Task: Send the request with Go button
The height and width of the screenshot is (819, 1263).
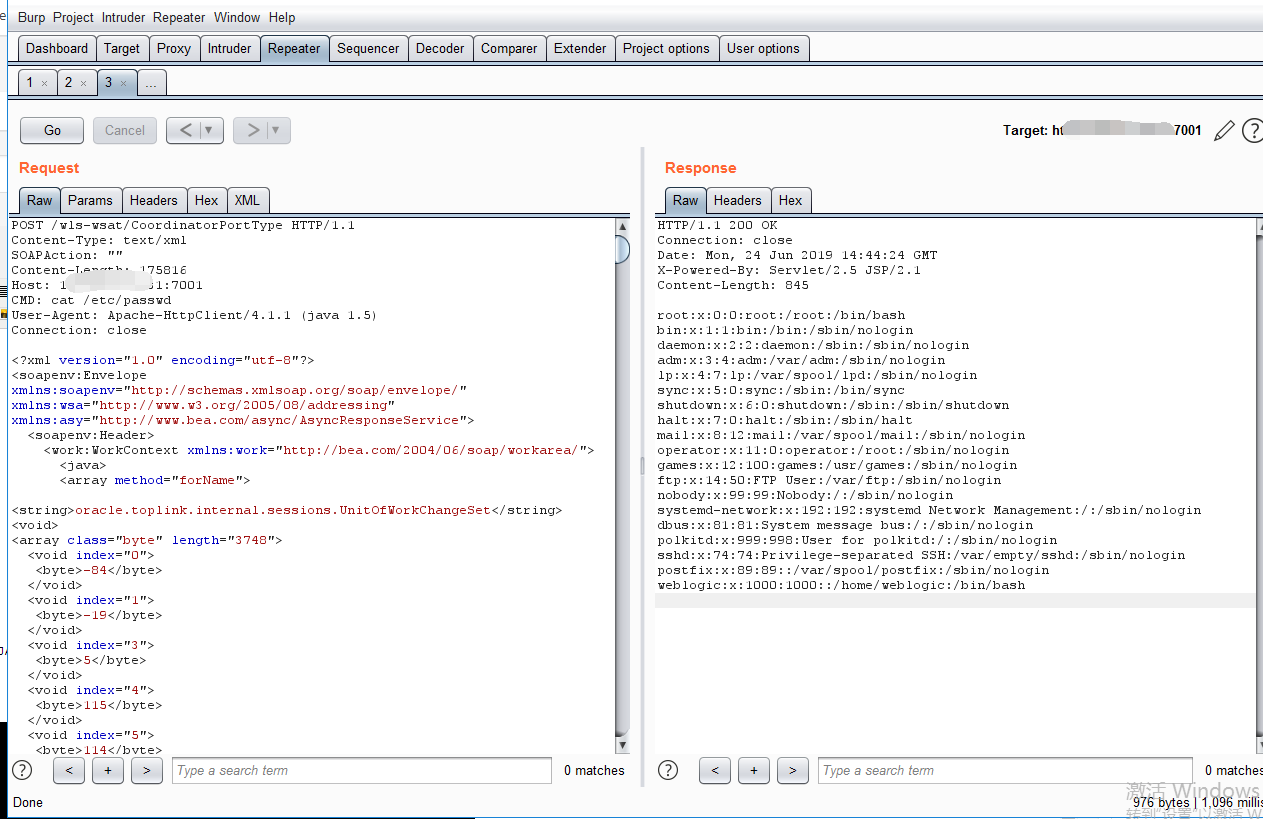Action: pyautogui.click(x=53, y=130)
